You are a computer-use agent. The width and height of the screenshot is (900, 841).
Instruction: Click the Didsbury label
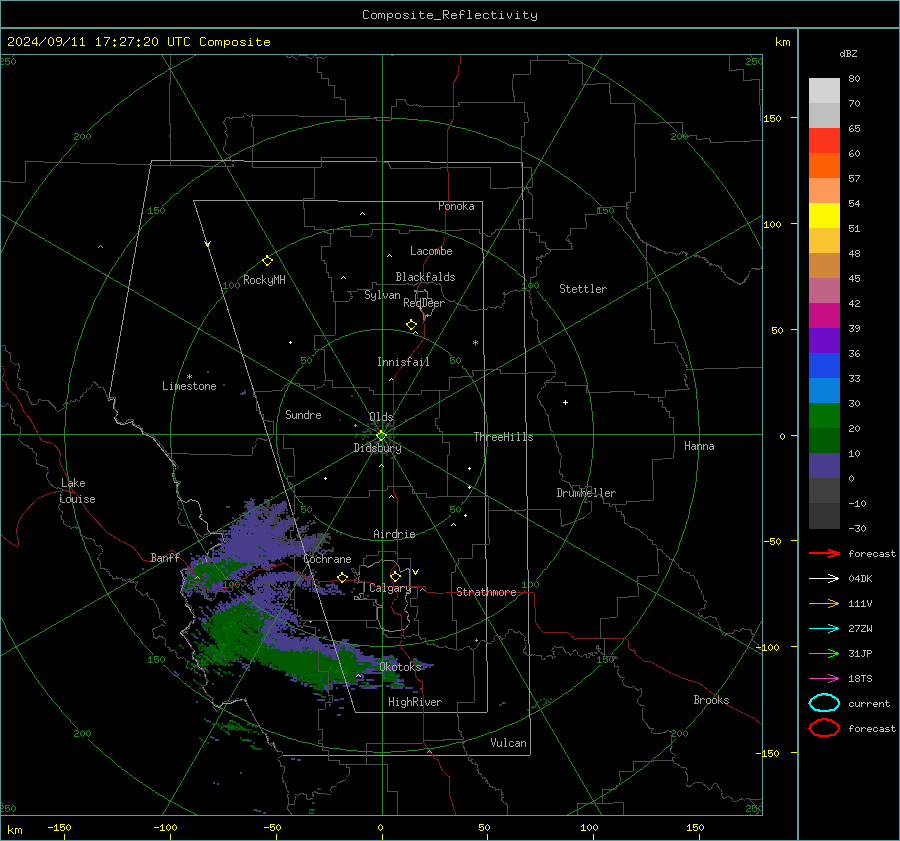click(377, 448)
